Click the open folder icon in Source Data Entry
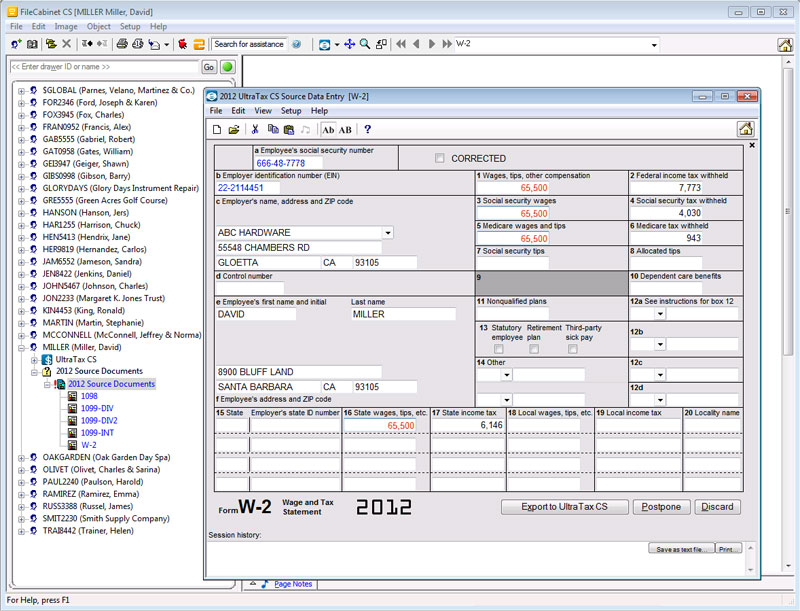This screenshot has width=800, height=611. pyautogui.click(x=234, y=130)
